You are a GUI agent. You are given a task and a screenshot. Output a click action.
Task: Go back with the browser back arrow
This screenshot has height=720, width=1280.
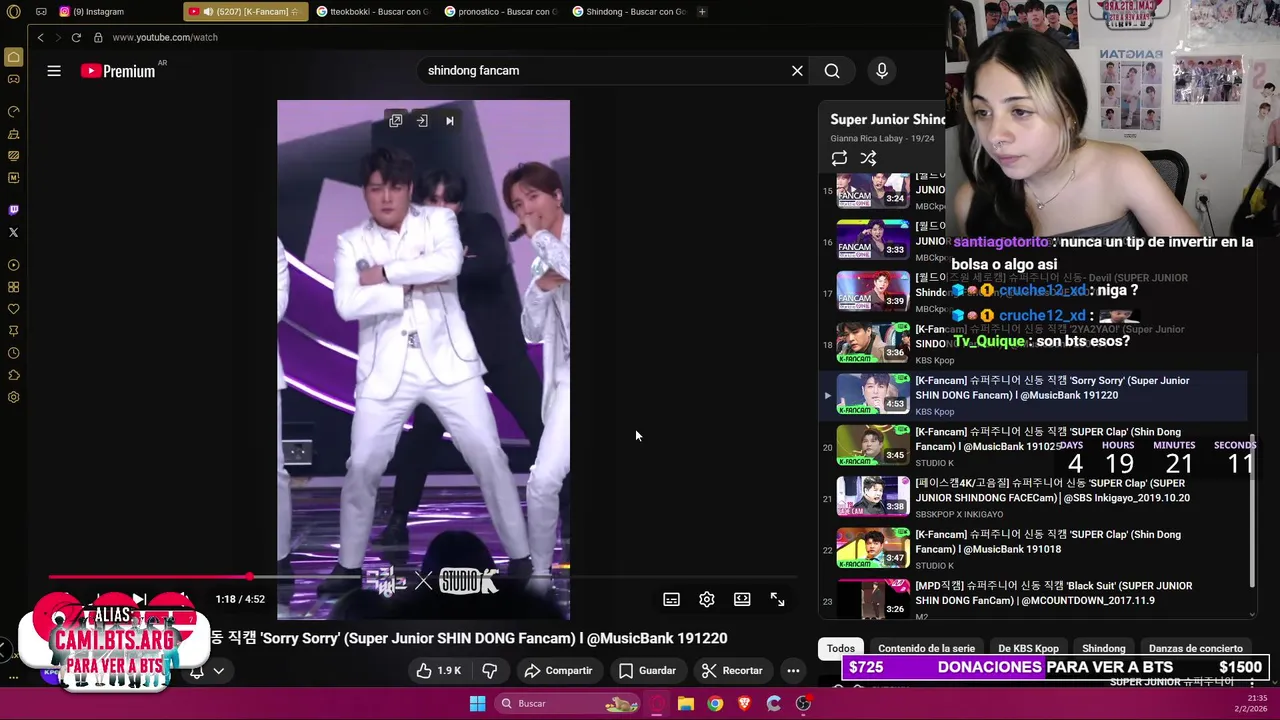tap(40, 37)
